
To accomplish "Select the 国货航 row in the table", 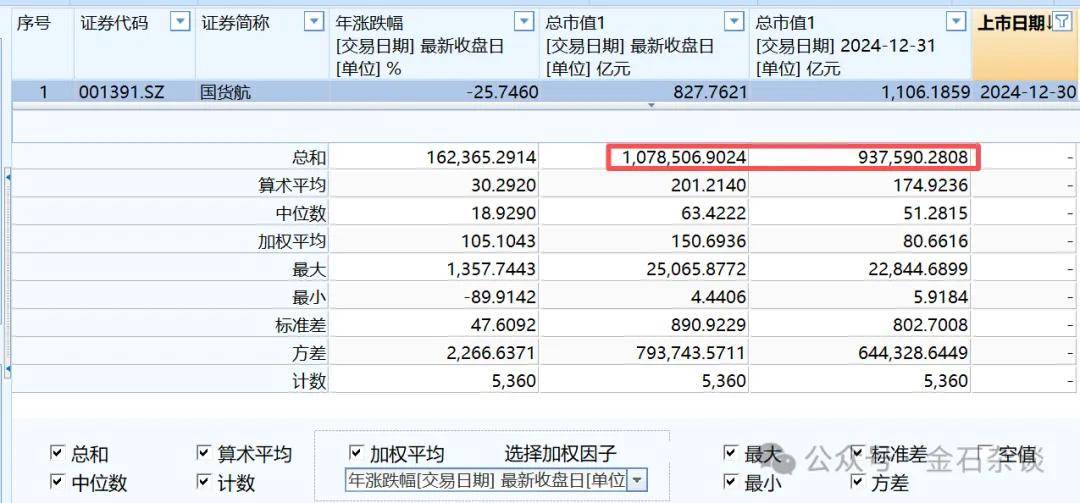I will coord(223,92).
